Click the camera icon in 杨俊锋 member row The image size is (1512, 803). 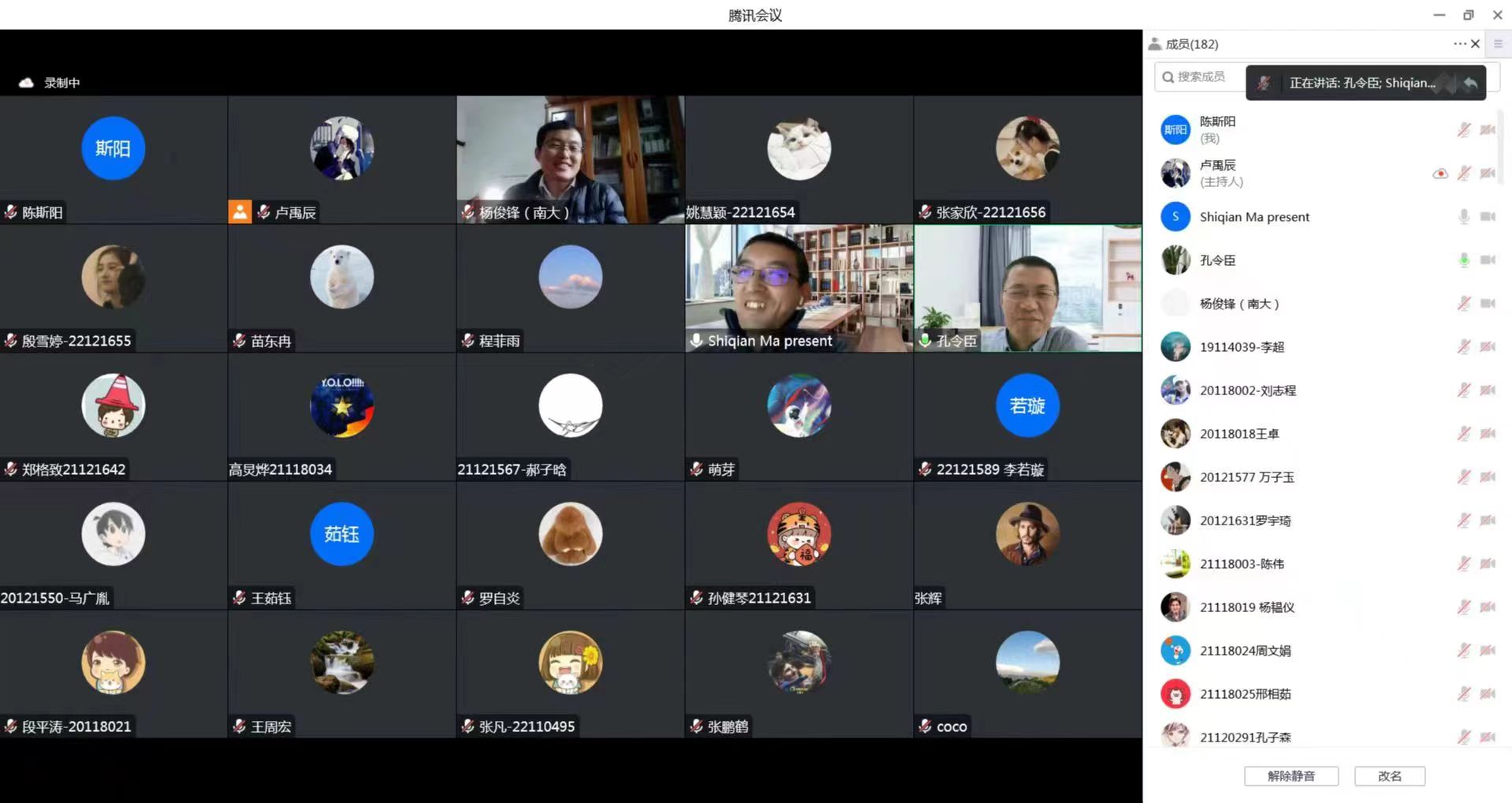(x=1488, y=304)
